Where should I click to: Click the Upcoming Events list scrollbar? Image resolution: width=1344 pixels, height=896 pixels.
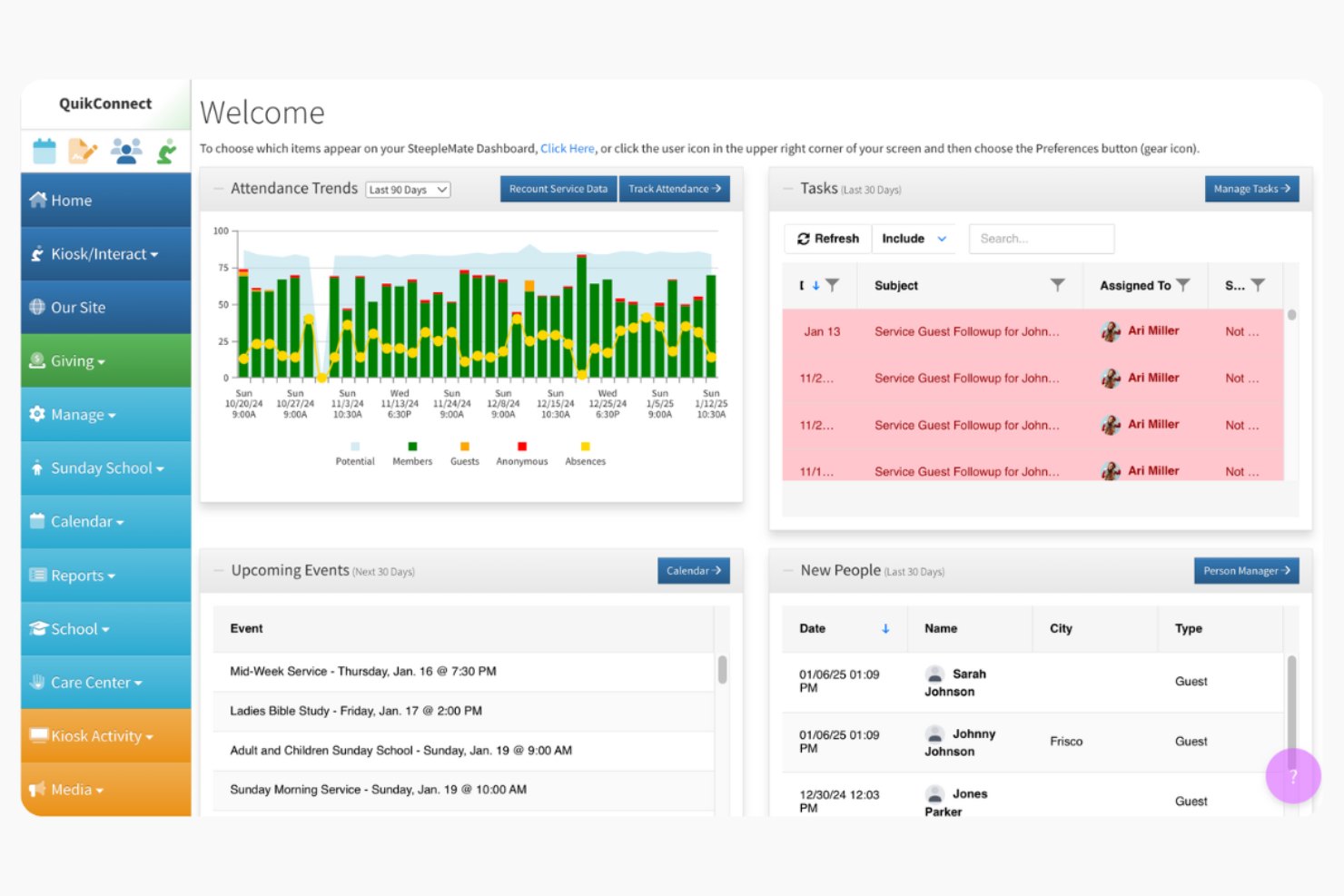(723, 669)
